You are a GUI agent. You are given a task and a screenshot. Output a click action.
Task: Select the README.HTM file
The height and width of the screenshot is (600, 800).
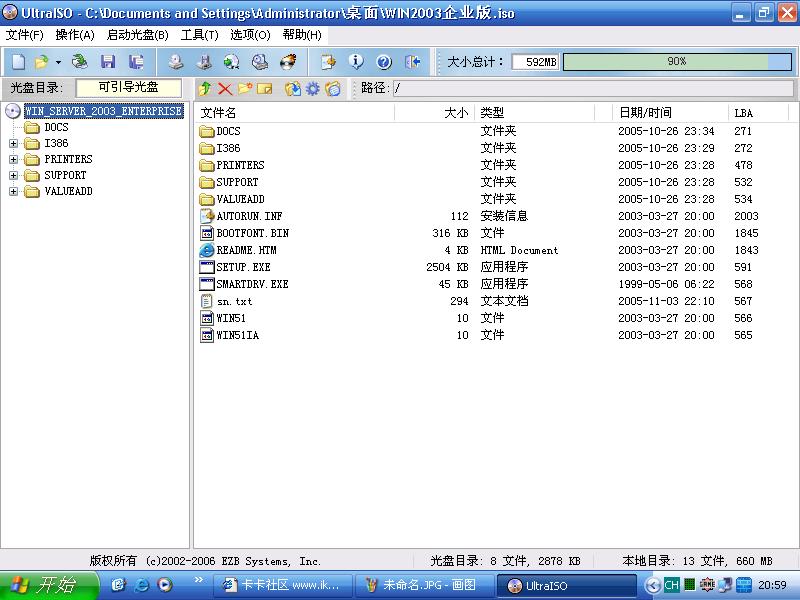point(246,251)
